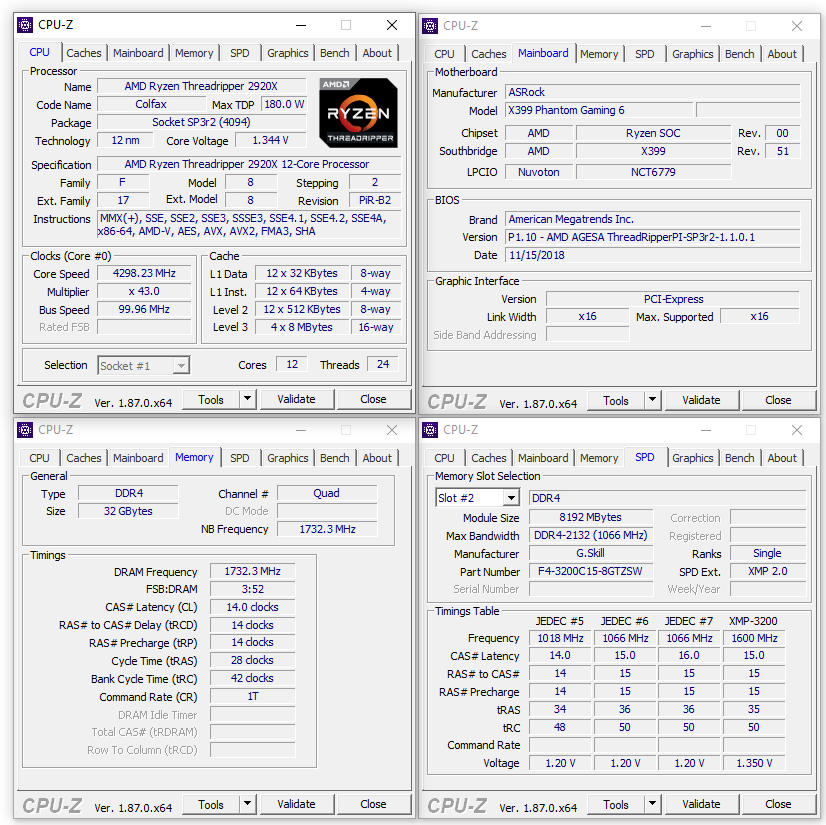Click Tools in the Memory Slot Selection window
This screenshot has height=825, width=826.
tap(616, 804)
